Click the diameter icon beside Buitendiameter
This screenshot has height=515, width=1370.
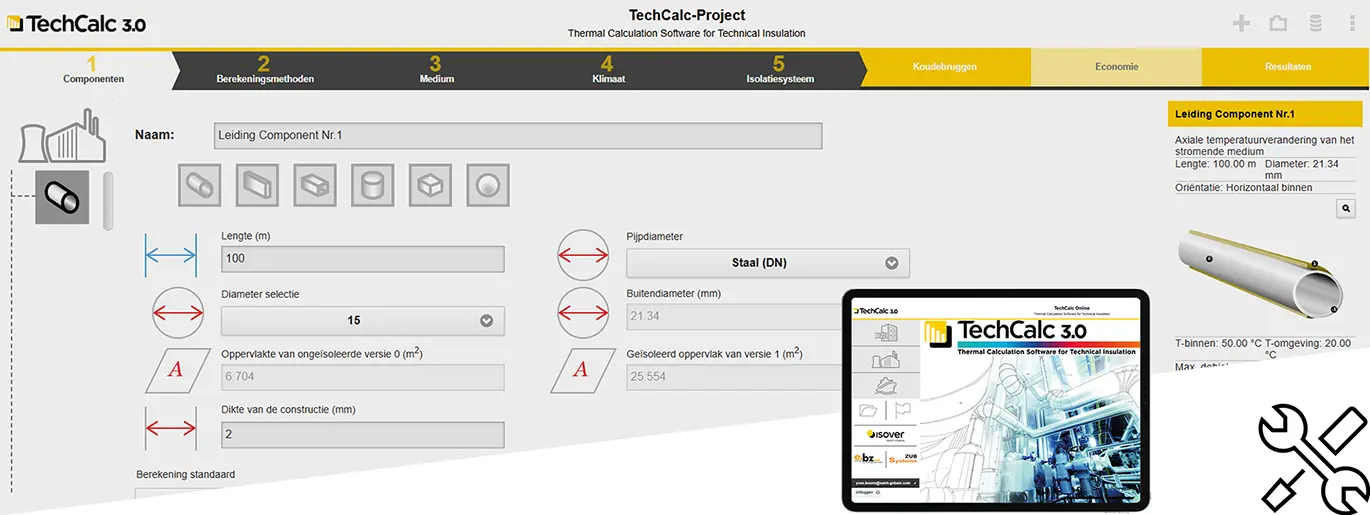[x=583, y=312]
